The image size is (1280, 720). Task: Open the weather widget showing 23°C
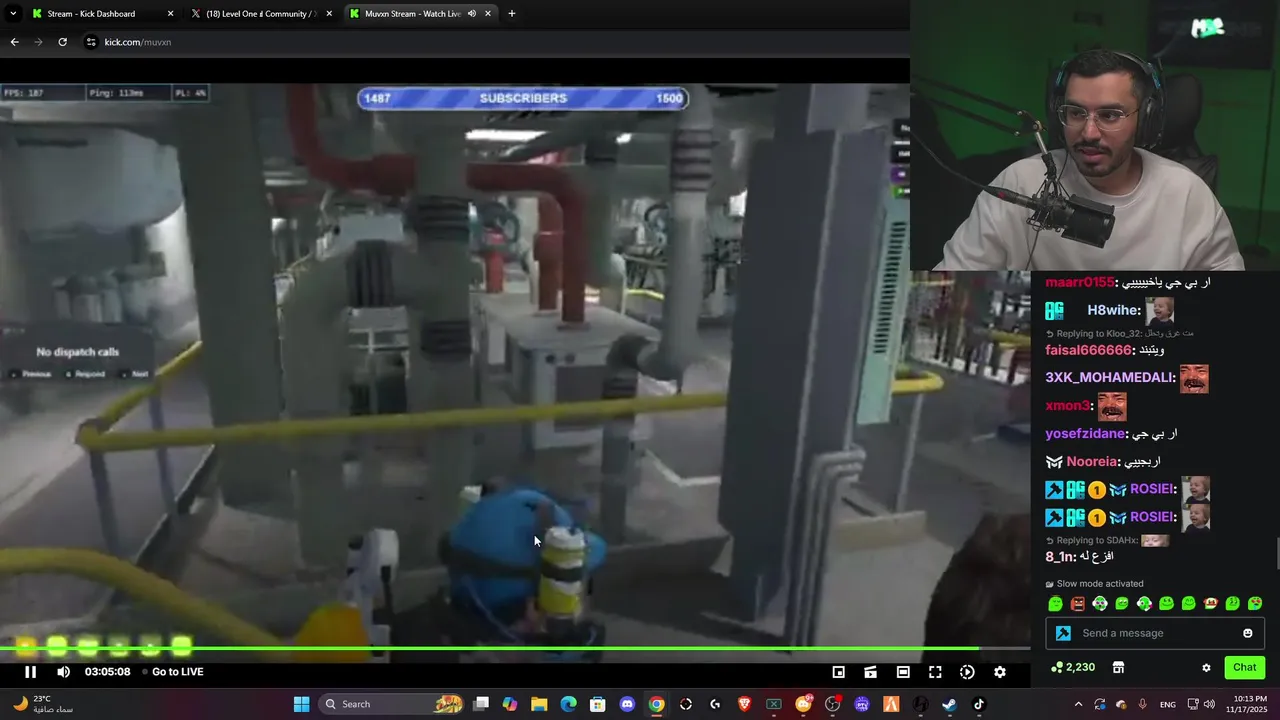click(x=45, y=704)
